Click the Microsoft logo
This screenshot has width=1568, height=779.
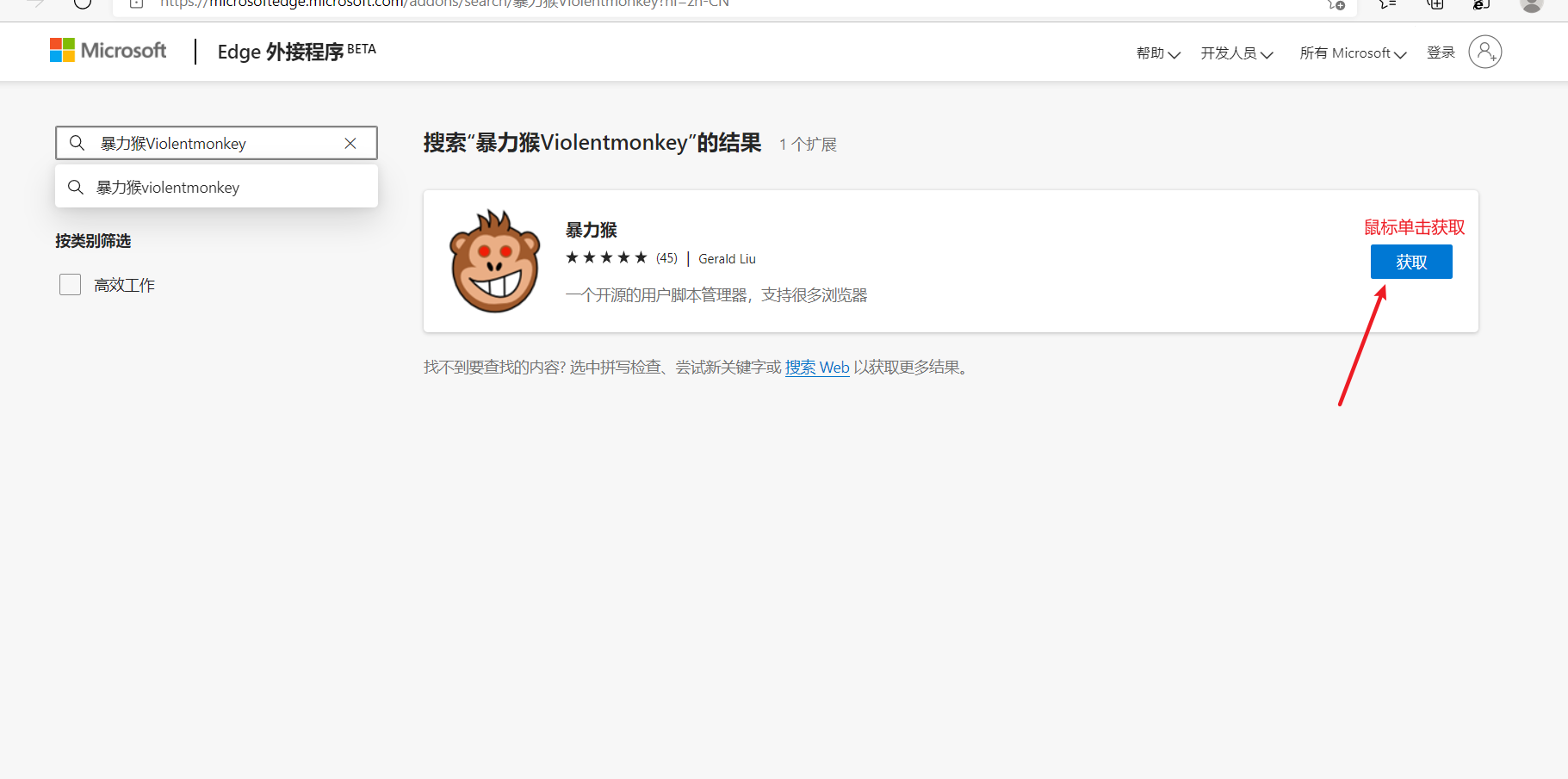[x=108, y=51]
